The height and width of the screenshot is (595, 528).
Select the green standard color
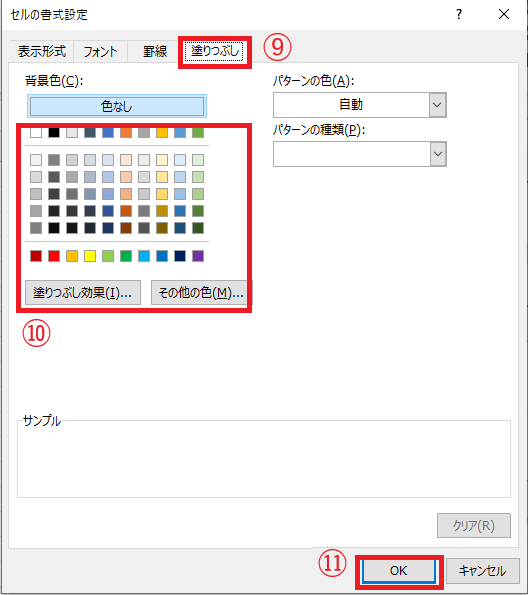pyautogui.click(x=126, y=256)
